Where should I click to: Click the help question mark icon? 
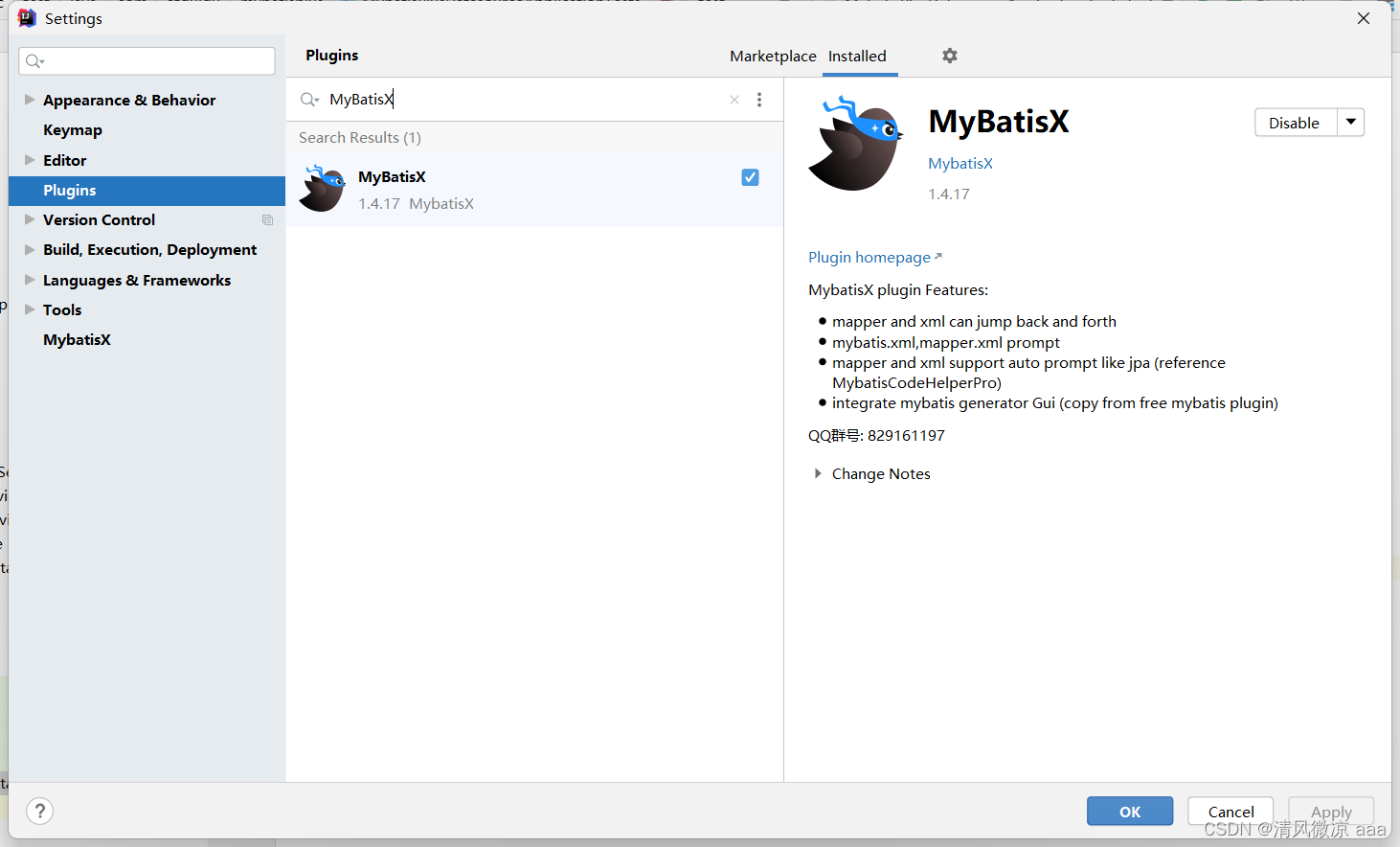tap(39, 811)
